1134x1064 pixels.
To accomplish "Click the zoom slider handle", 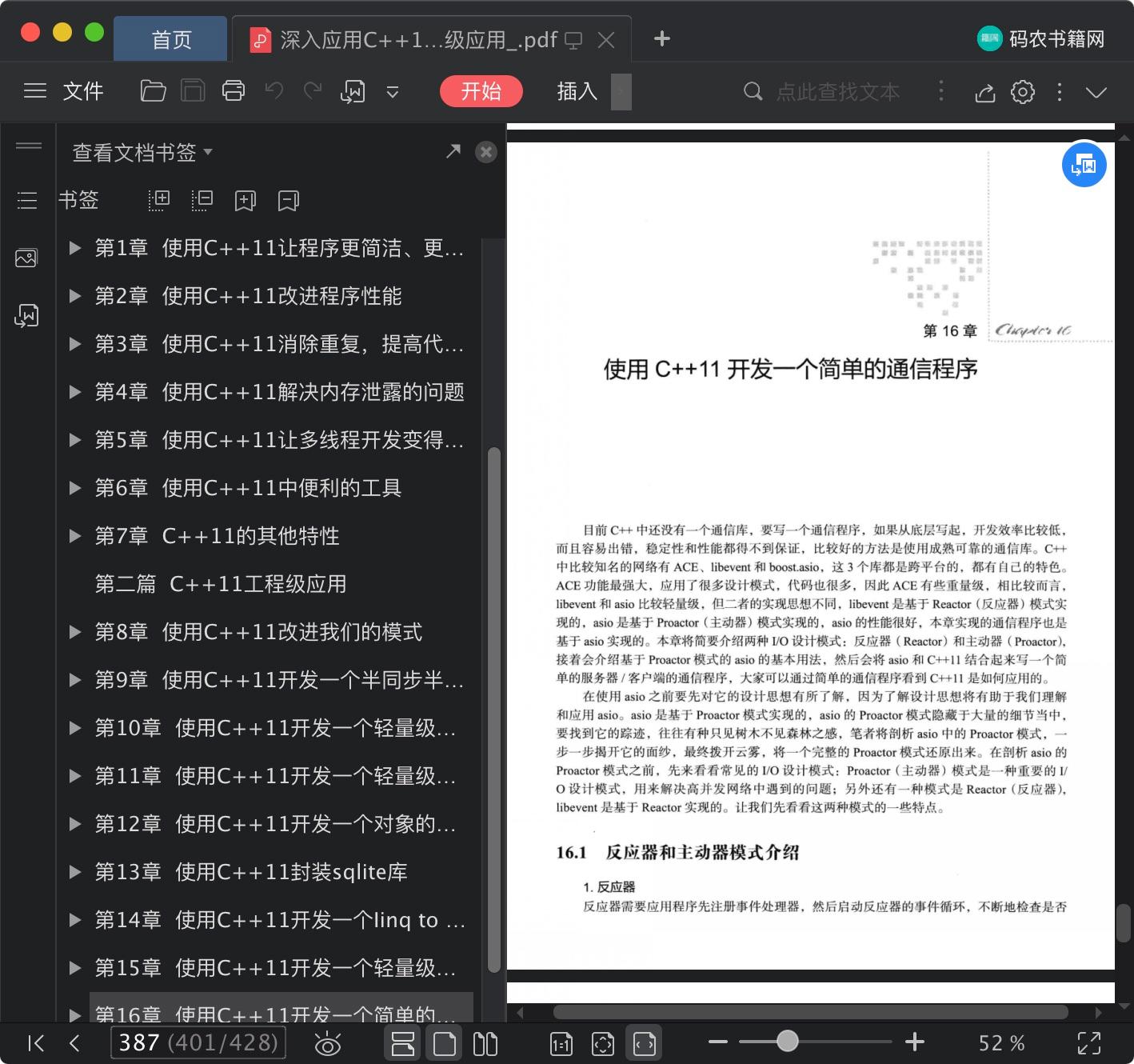I will point(788,1041).
